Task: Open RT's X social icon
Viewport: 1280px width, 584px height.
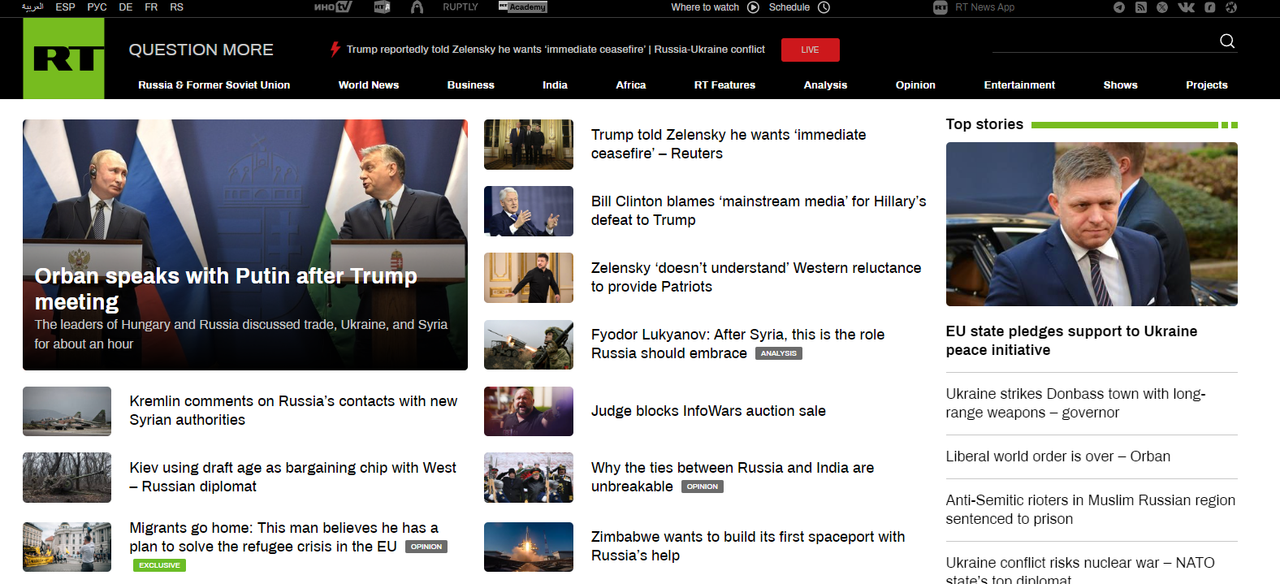Action: coord(1162,7)
